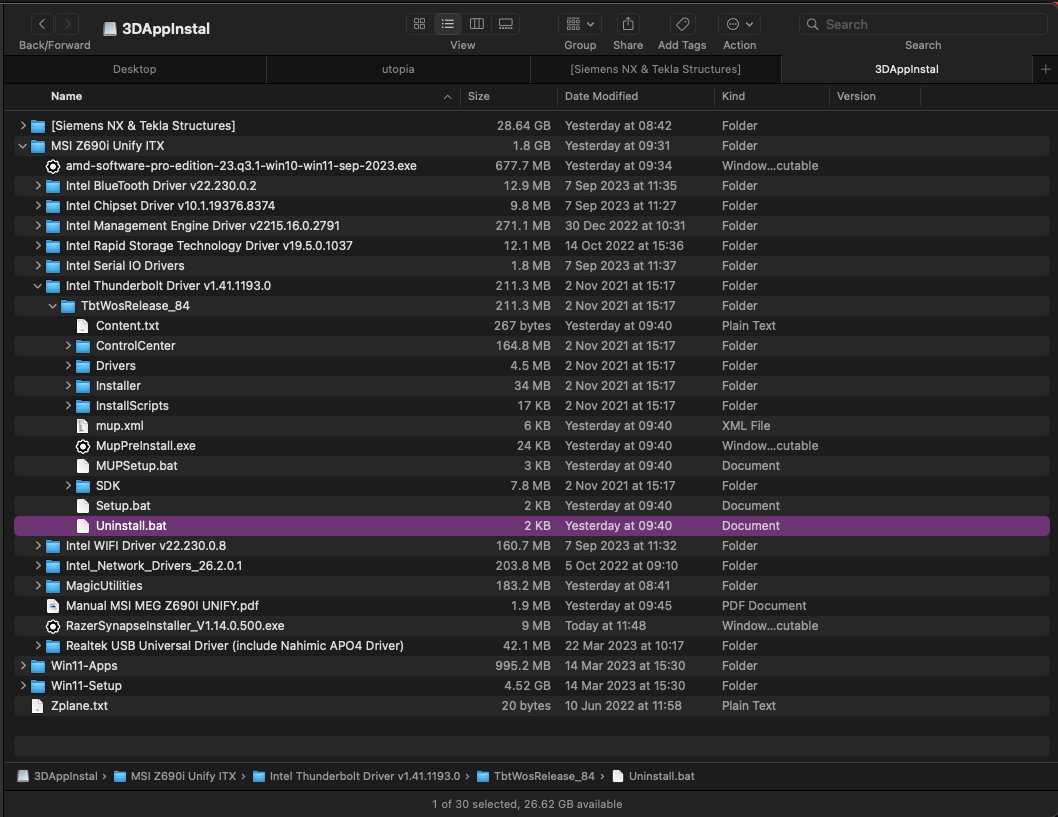1058x817 pixels.
Task: Collapse the MSI Z690i Unify ITX folder
Action: (22, 145)
